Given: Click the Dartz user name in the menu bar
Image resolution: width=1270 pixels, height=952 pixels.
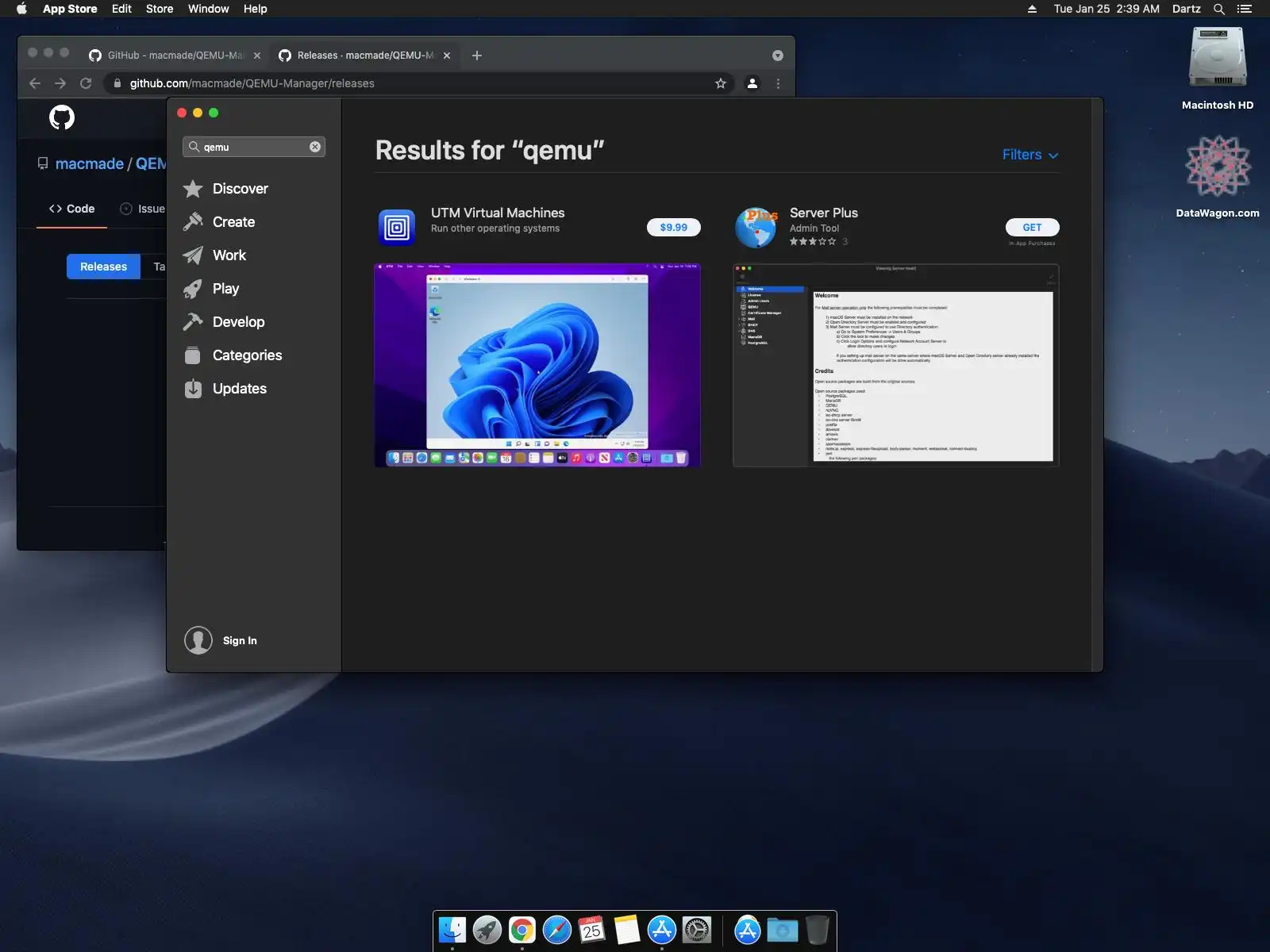Looking at the screenshot, I should click(1187, 9).
